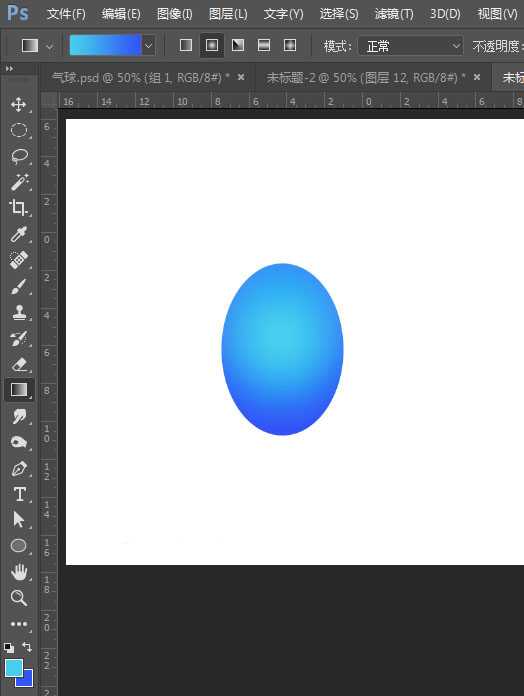Screen dimensions: 524x696
Task: Select the Sponge tool
Action: click(19, 442)
